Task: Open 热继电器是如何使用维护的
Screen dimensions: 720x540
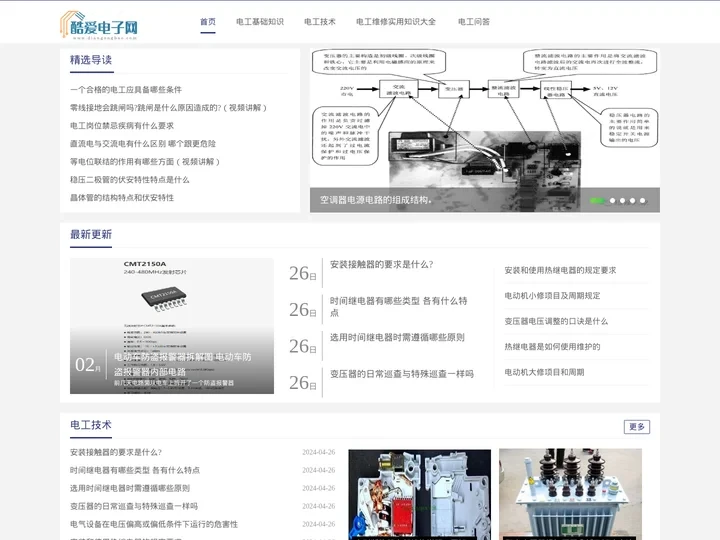Action: [x=552, y=347]
